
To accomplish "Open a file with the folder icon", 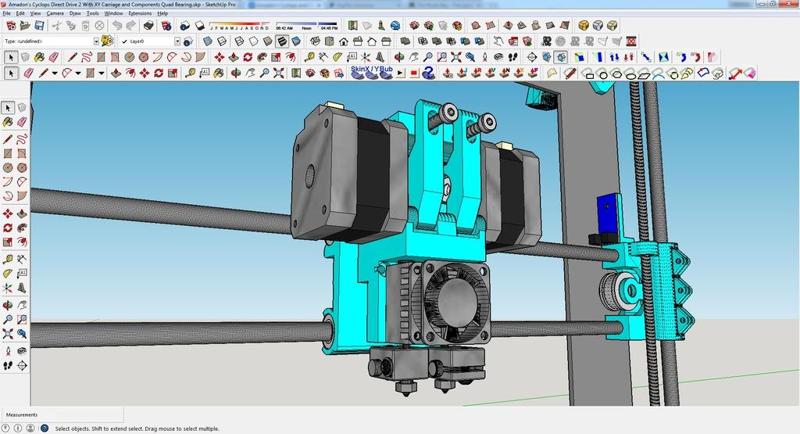I will 24,25.
